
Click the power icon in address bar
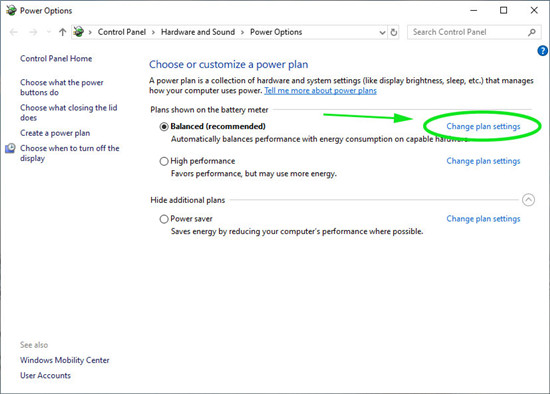[79, 32]
